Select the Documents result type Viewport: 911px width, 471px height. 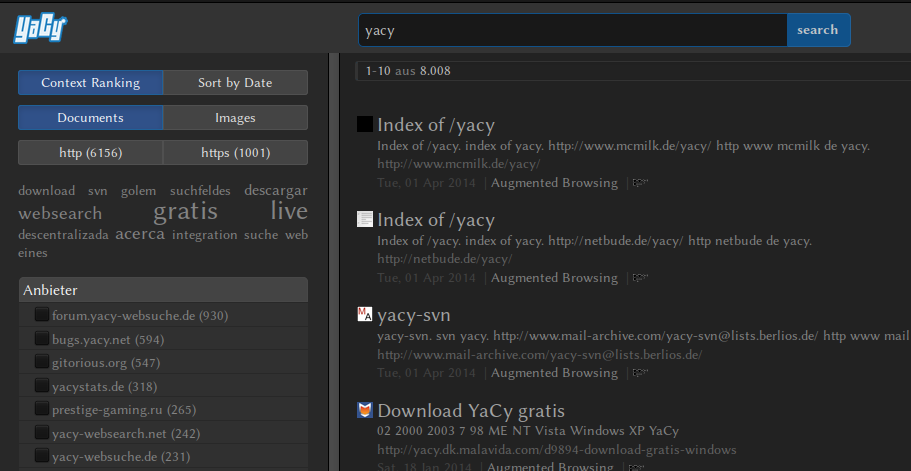point(91,118)
